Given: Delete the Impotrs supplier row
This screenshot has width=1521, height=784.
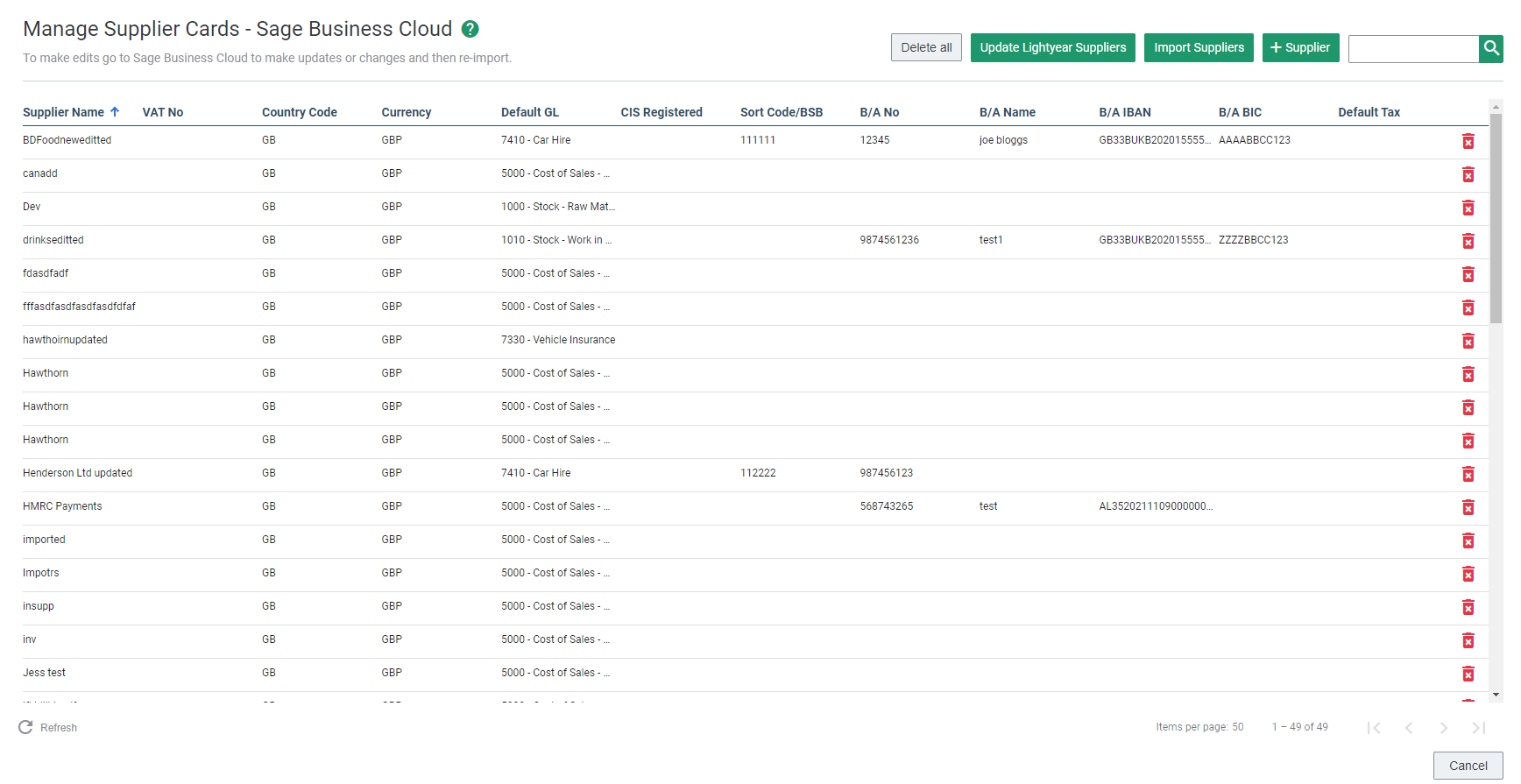Looking at the screenshot, I should (x=1468, y=574).
